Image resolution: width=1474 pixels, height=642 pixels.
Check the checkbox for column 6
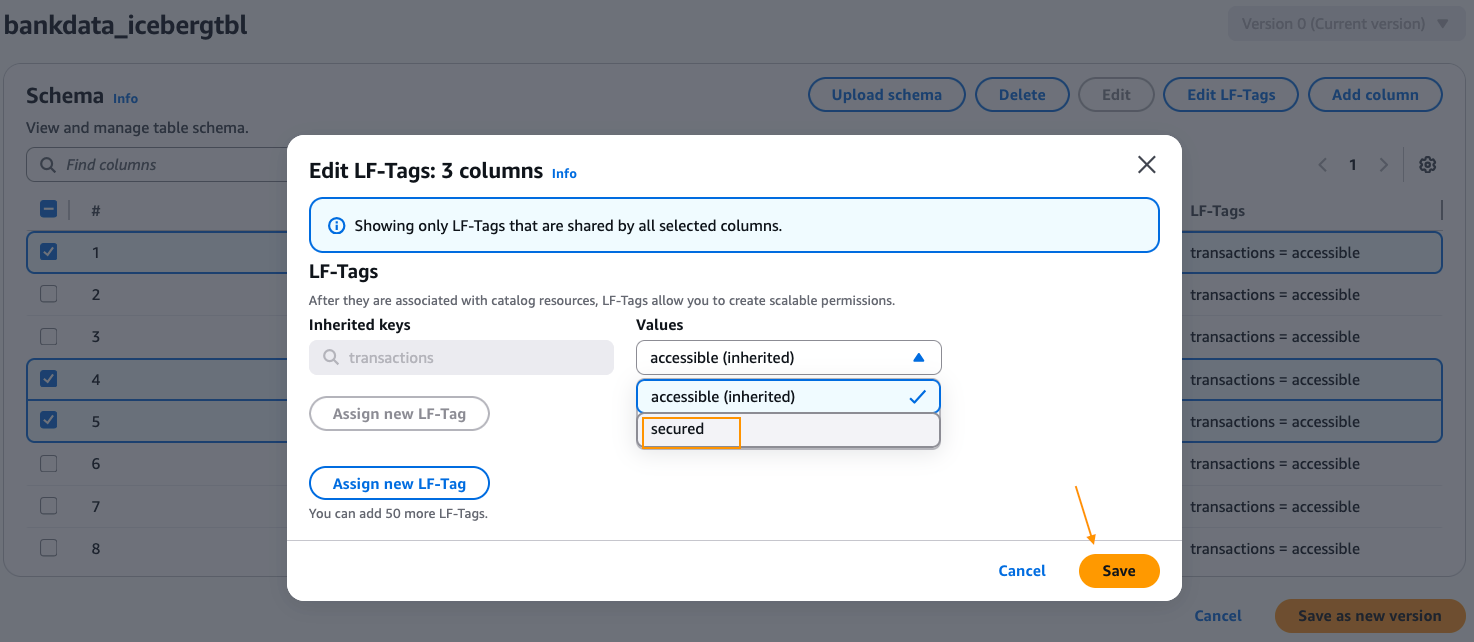click(48, 464)
